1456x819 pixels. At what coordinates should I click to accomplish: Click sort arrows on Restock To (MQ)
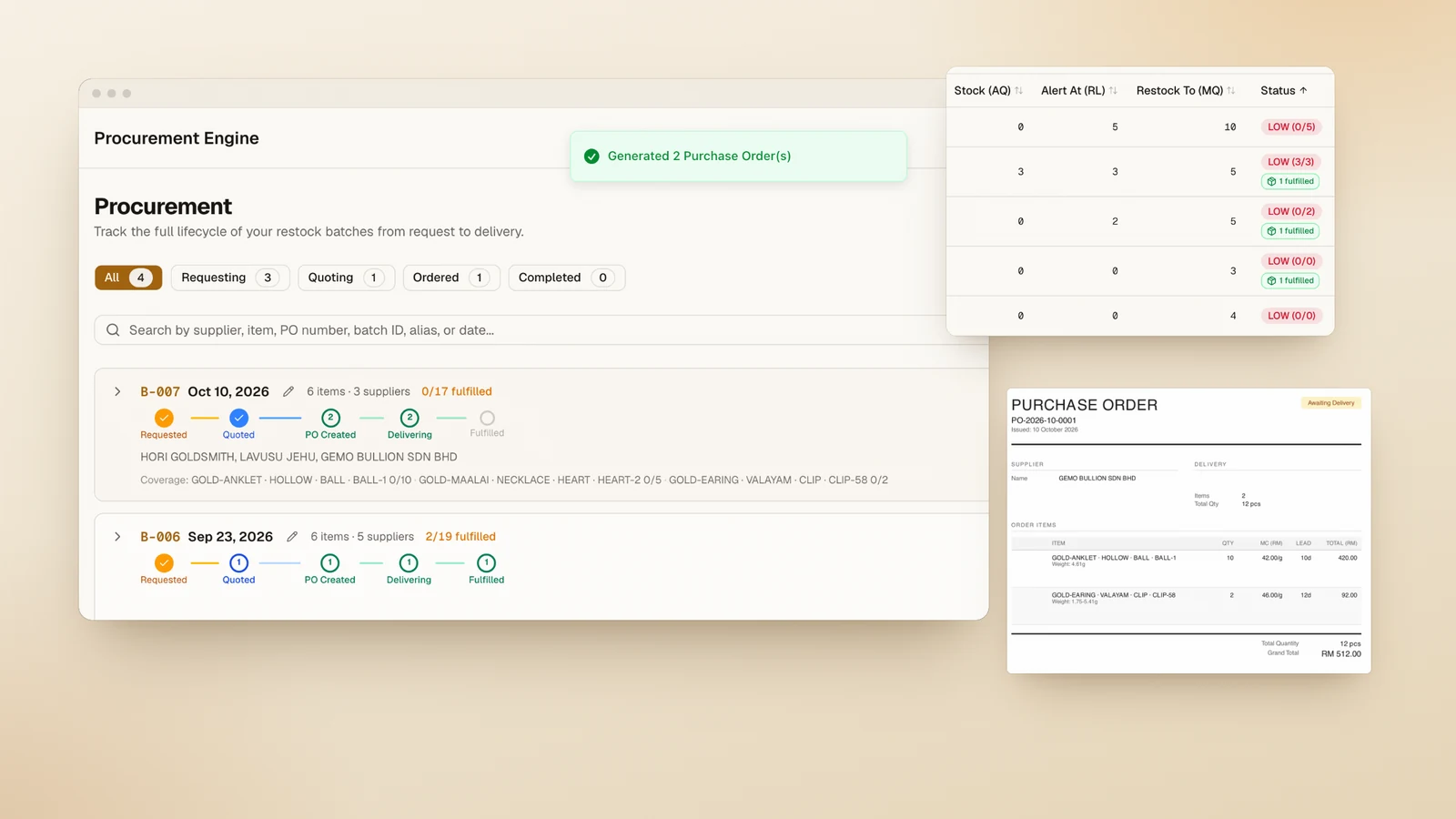click(1230, 91)
